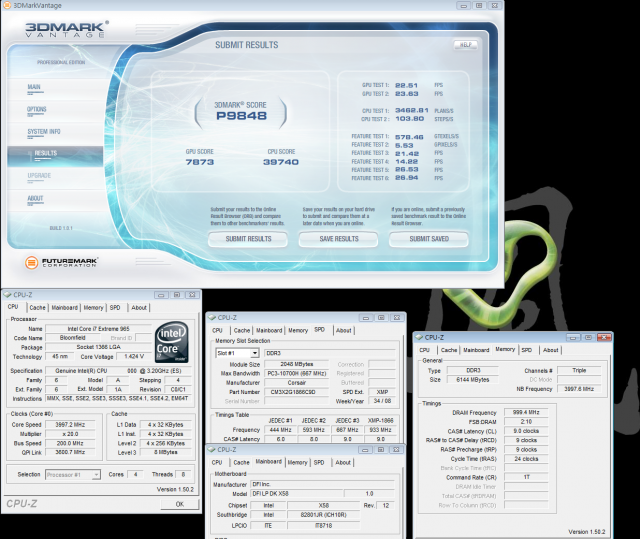Click the SUBMIT SAVED button
Screen dimensions: 640x539
[x=429, y=239]
